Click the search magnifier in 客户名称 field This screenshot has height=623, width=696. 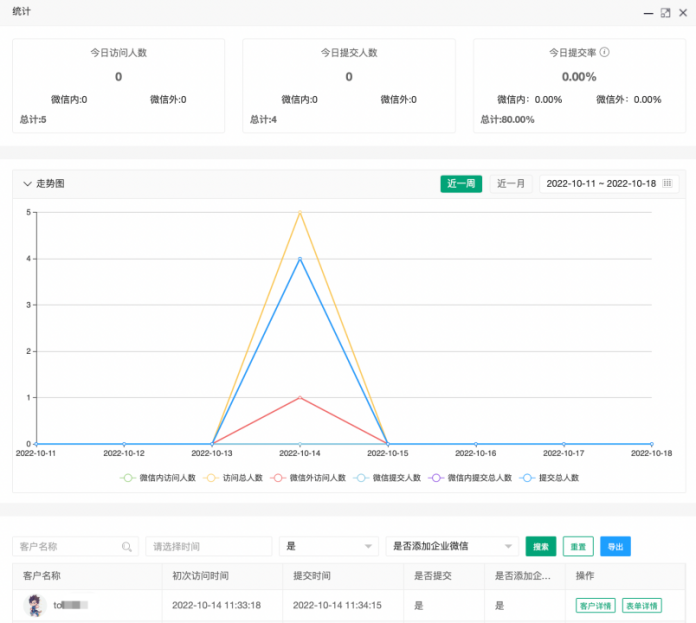[127, 547]
